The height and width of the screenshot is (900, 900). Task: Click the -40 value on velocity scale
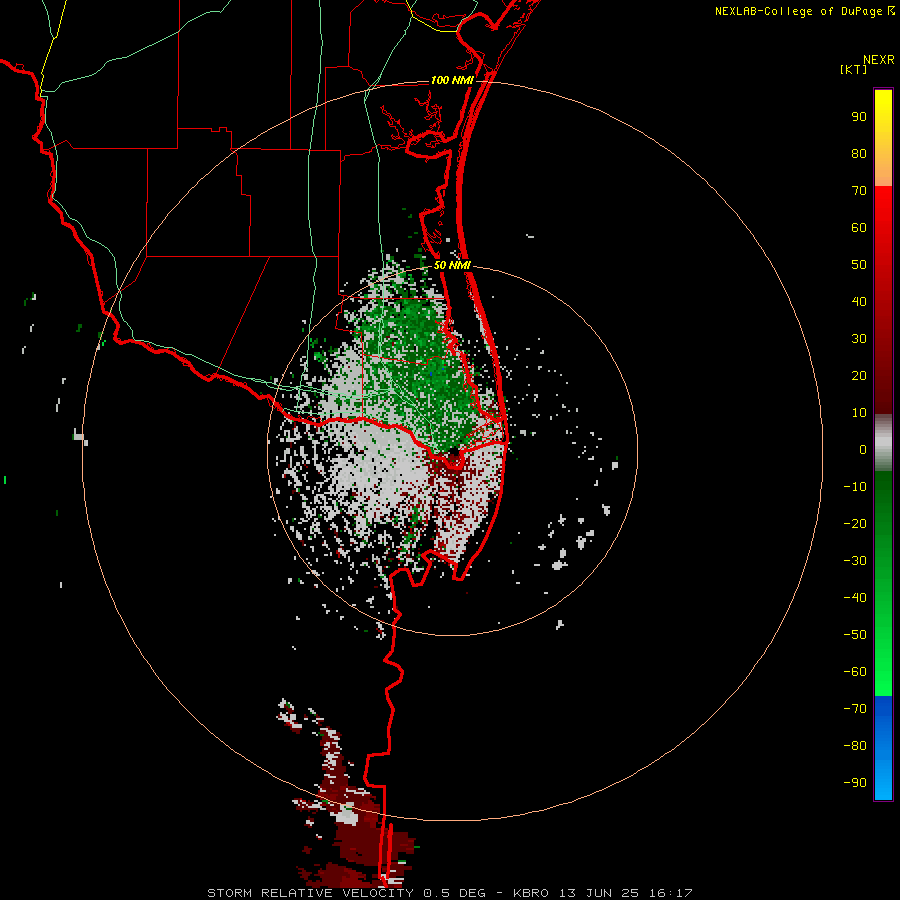[855, 598]
